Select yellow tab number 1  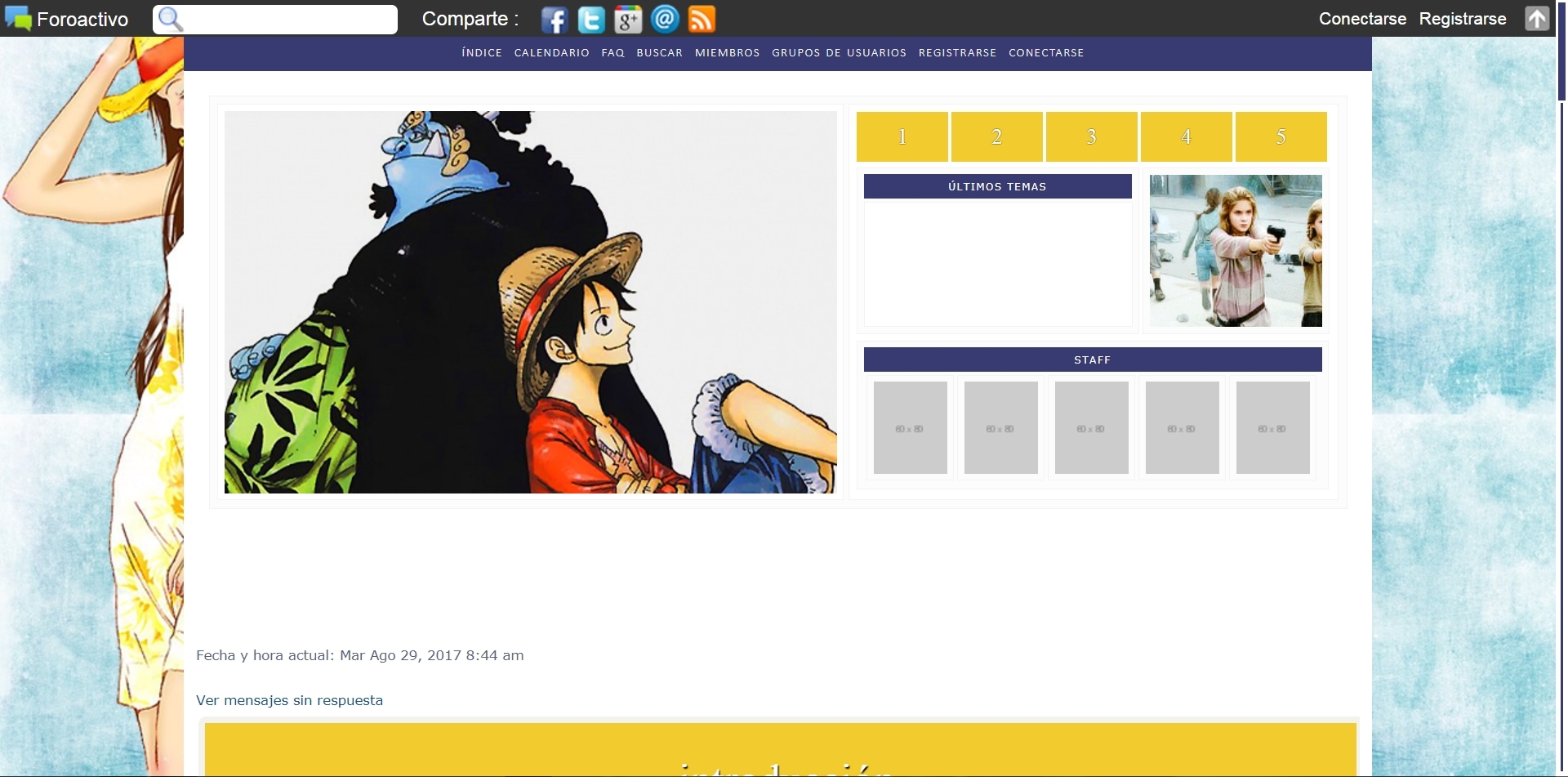pyautogui.click(x=902, y=136)
